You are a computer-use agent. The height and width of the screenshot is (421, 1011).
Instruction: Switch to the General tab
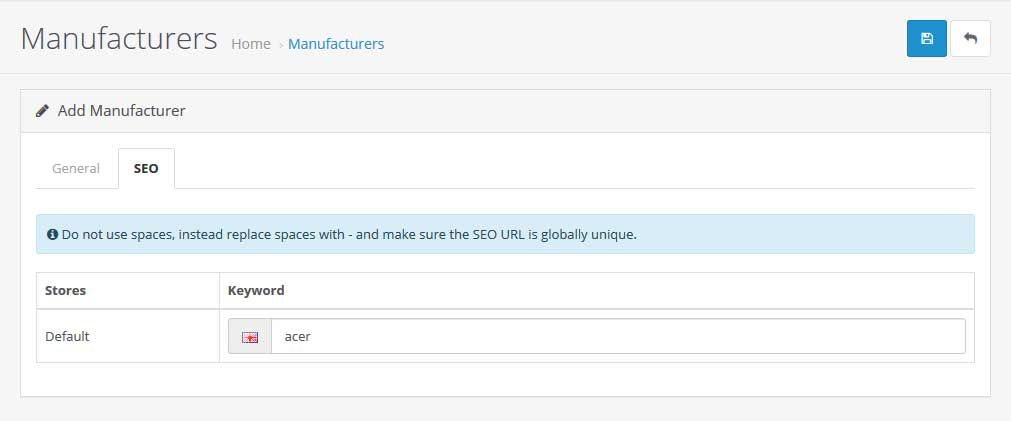point(76,168)
